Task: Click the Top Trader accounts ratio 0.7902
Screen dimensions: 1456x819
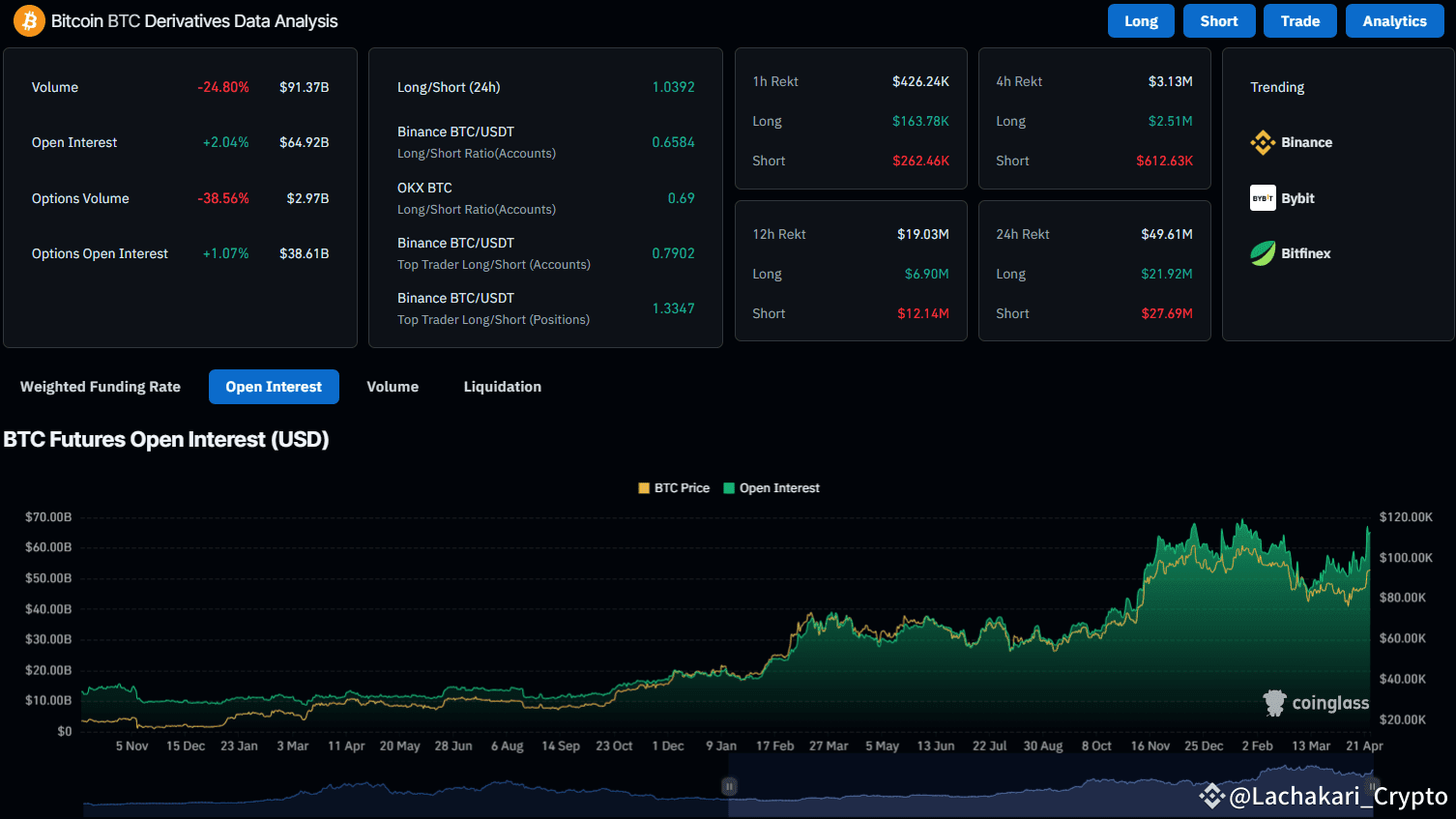Action: click(x=674, y=253)
